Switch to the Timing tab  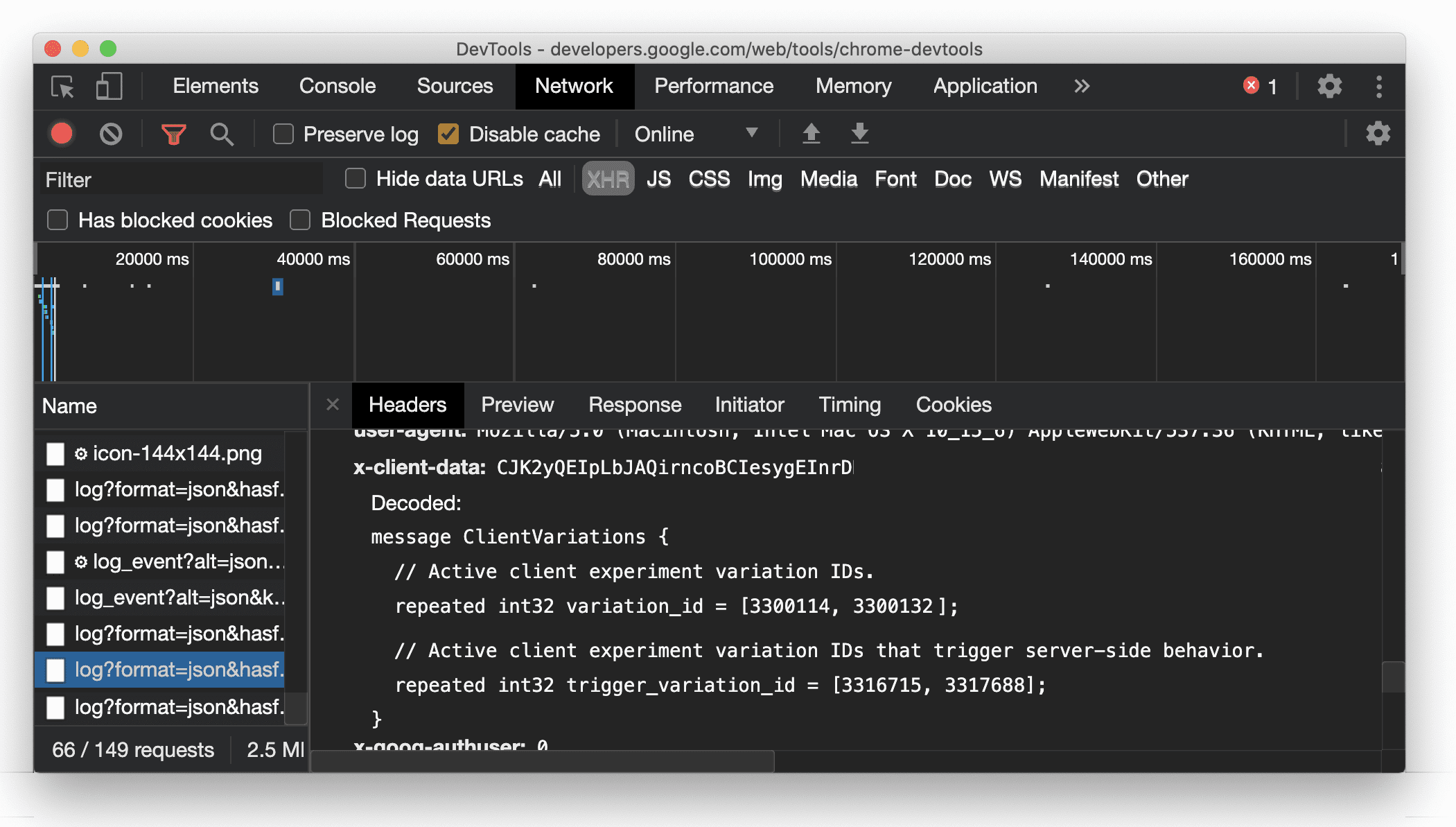pos(849,405)
